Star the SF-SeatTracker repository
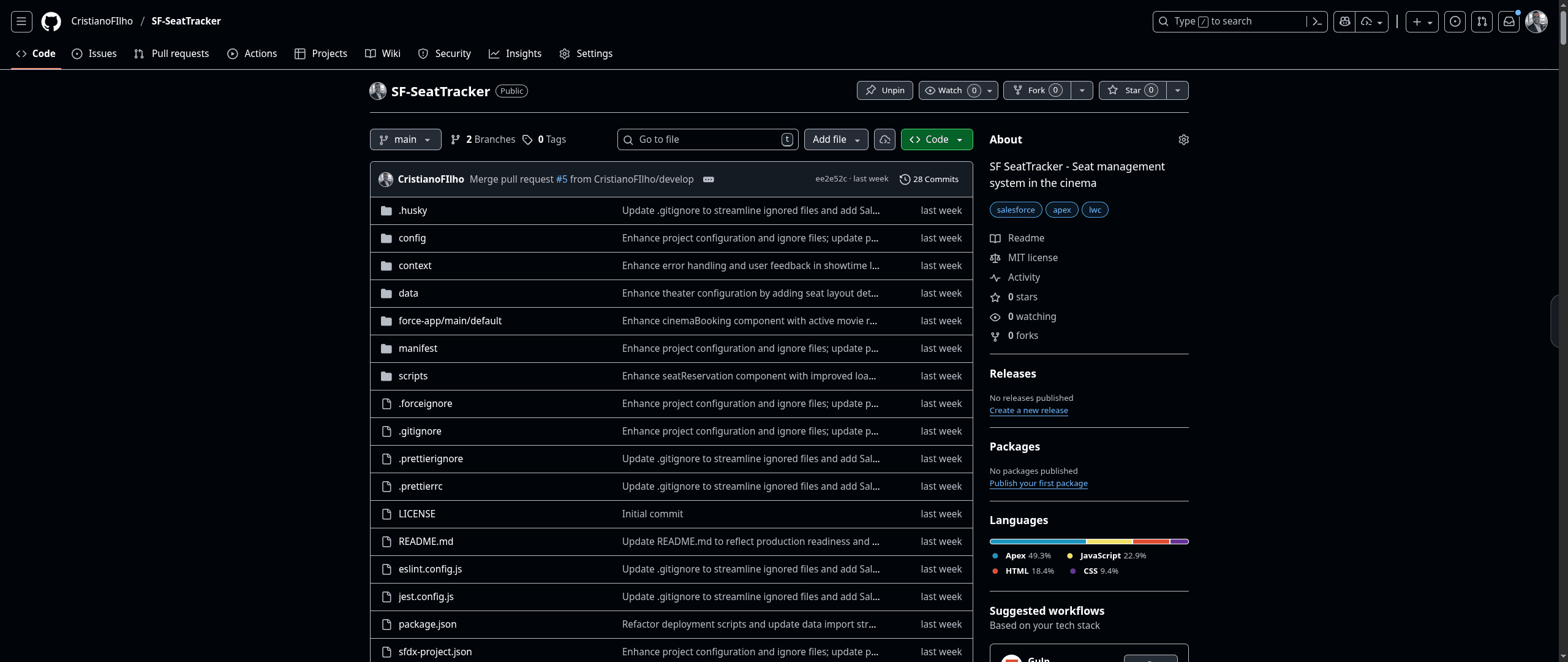The image size is (1568, 662). click(1132, 90)
